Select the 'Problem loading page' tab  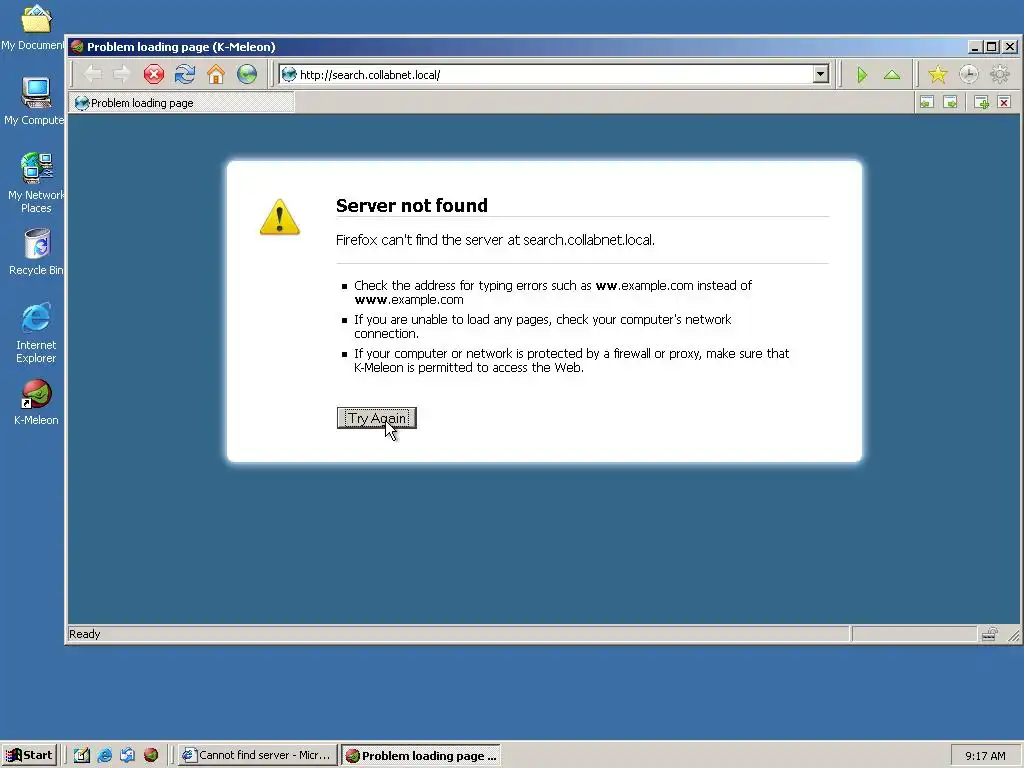click(x=182, y=103)
